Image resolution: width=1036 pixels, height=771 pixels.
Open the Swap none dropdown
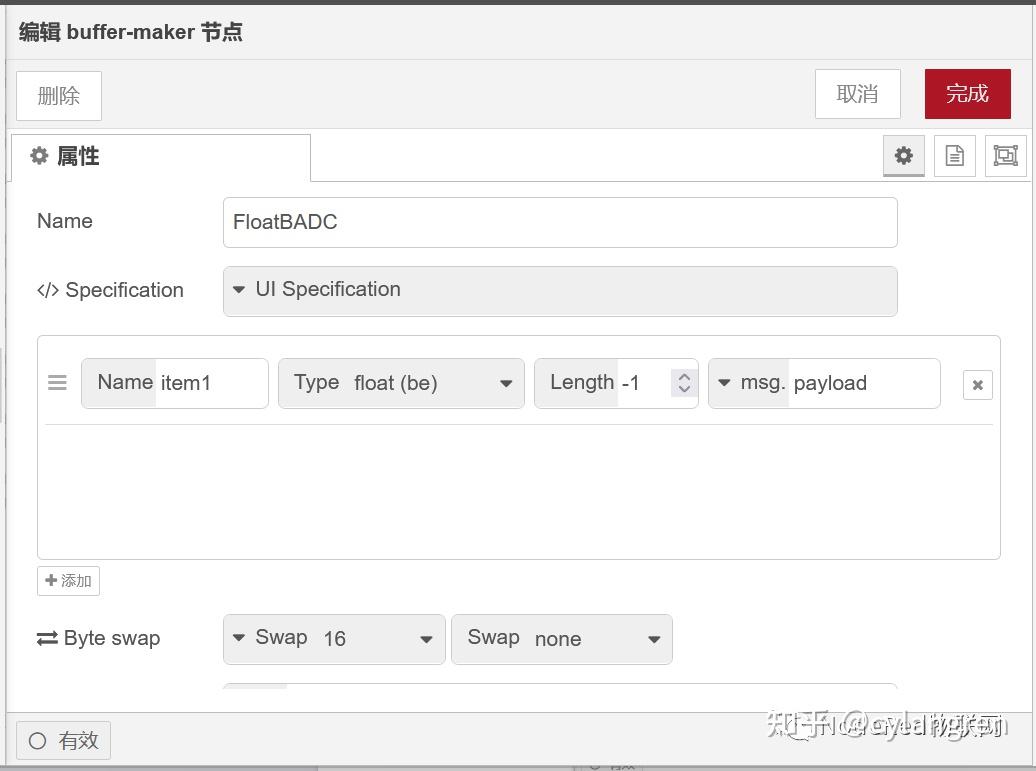tap(561, 638)
